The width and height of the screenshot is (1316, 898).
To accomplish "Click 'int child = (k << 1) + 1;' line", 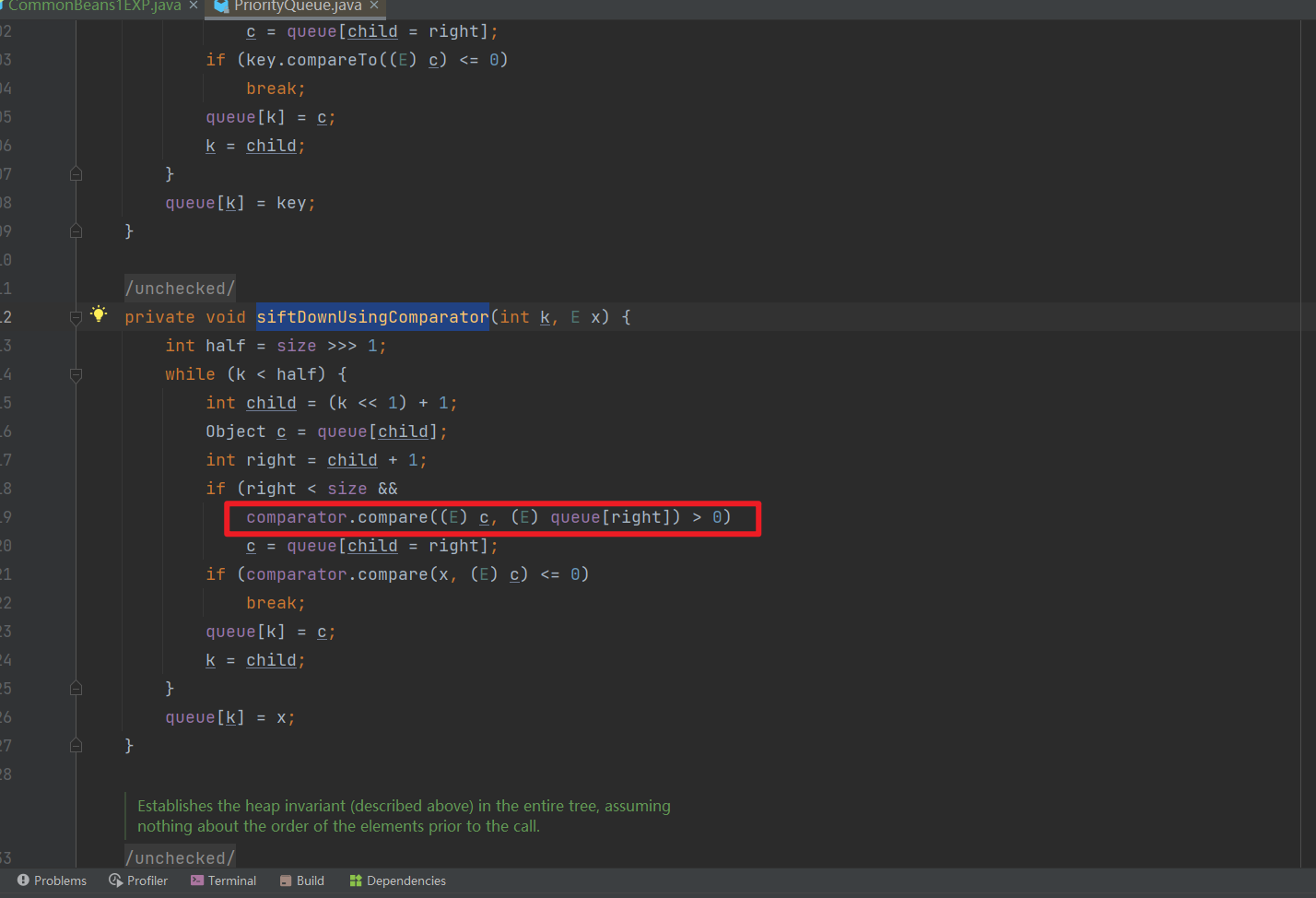I will coord(332,403).
